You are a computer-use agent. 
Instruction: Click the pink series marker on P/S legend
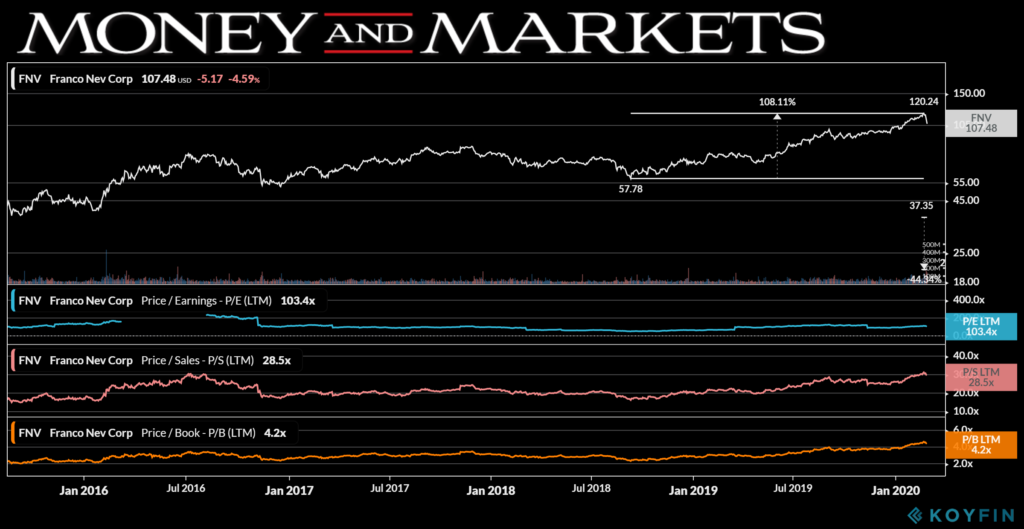13,359
